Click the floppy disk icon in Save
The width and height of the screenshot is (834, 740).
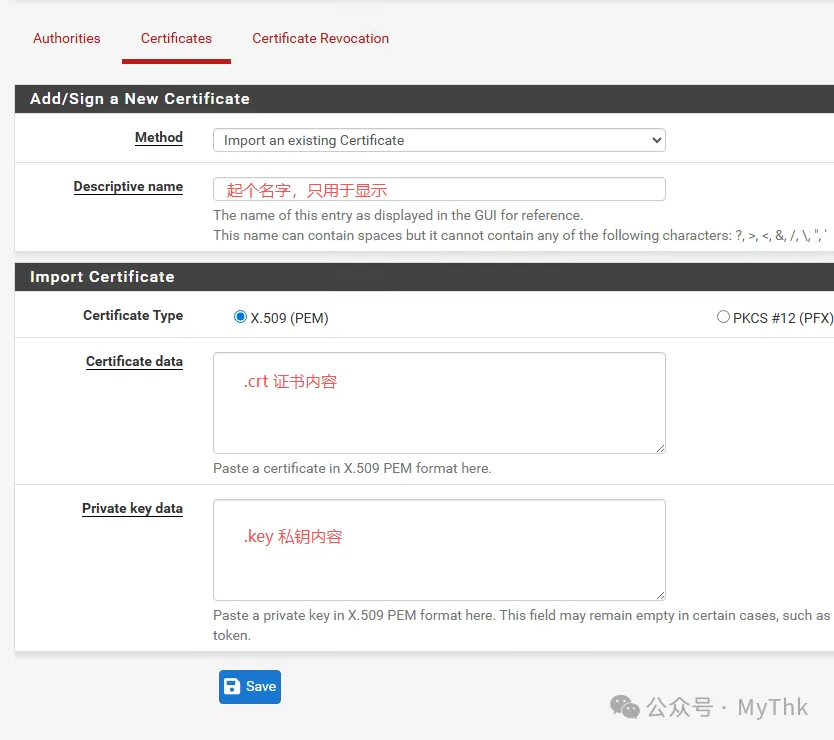click(x=232, y=686)
